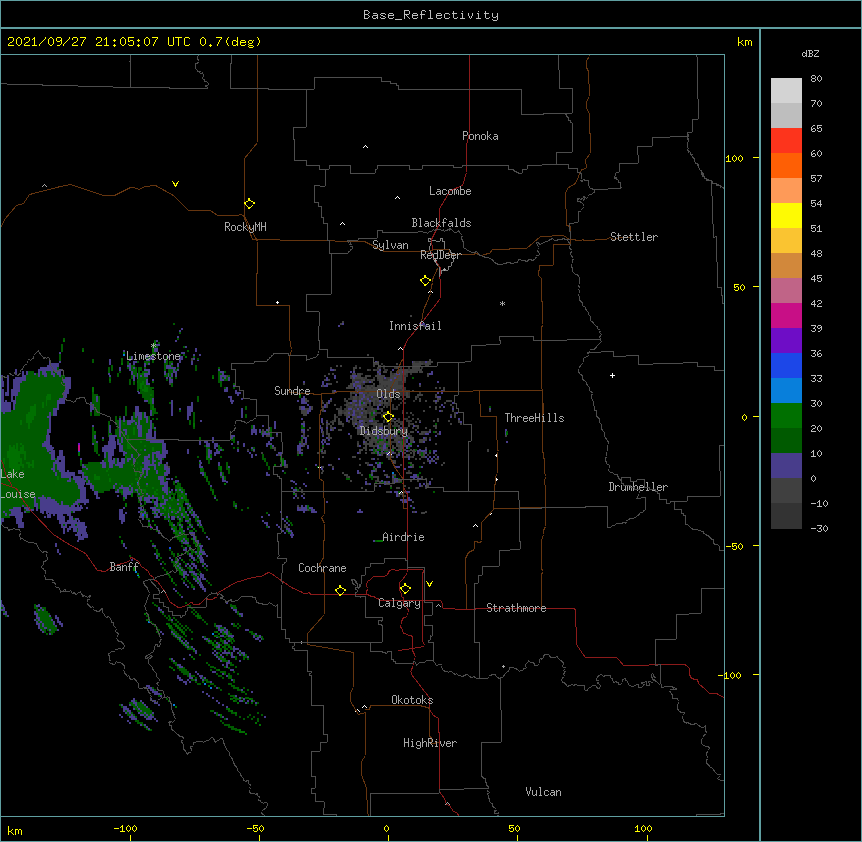The width and height of the screenshot is (862, 842).
Task: Click the Ponoka city label
Action: click(480, 136)
